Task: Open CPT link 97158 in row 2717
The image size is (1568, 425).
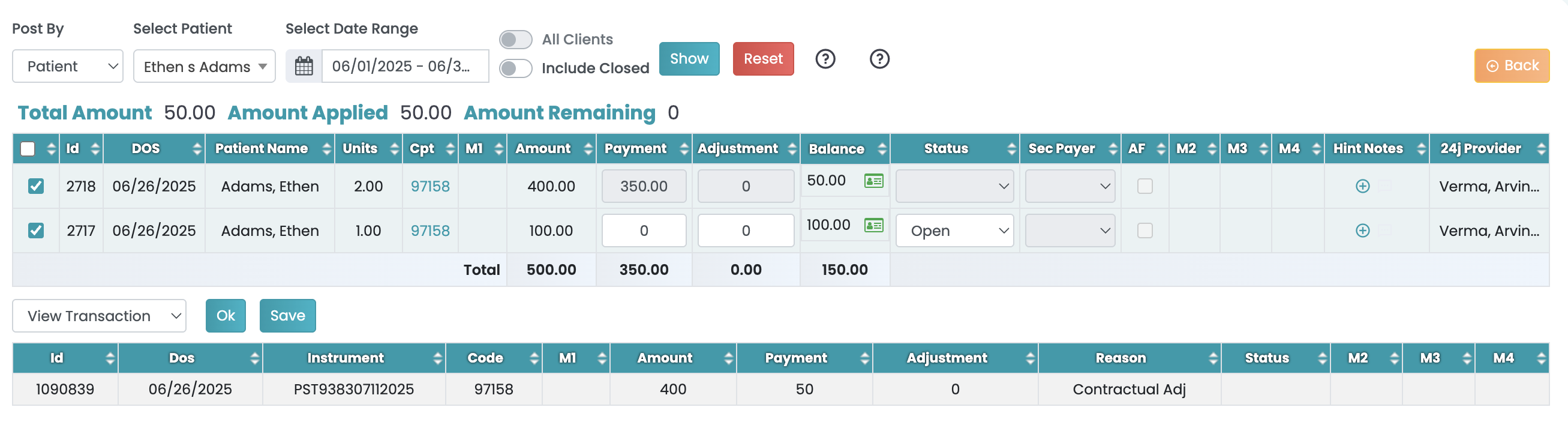Action: click(x=430, y=231)
